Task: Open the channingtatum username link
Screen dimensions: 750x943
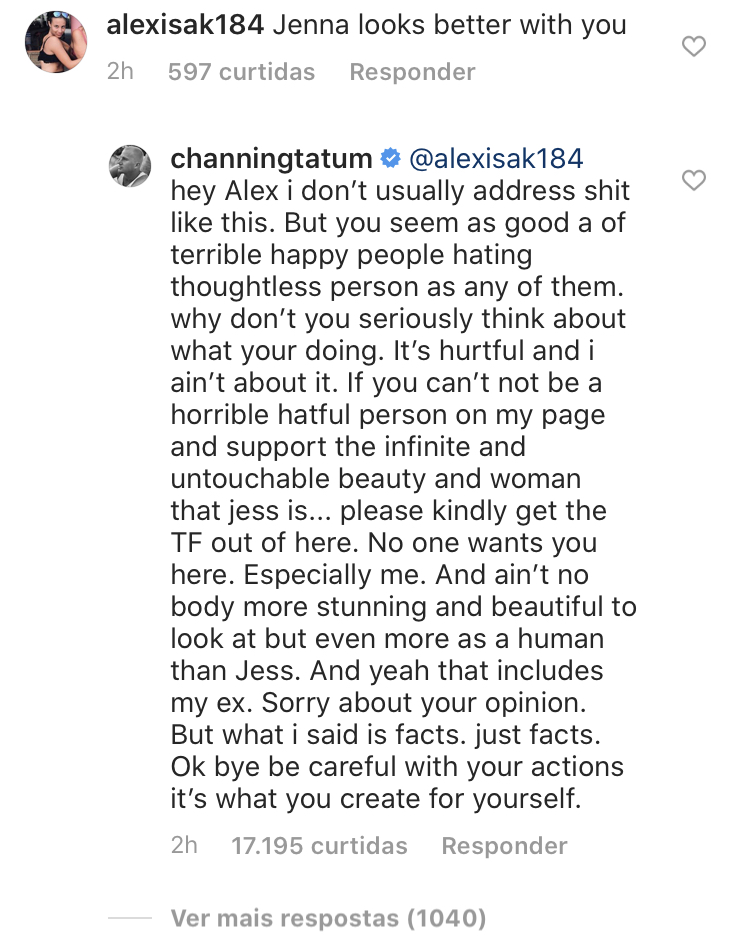Action: click(x=271, y=159)
